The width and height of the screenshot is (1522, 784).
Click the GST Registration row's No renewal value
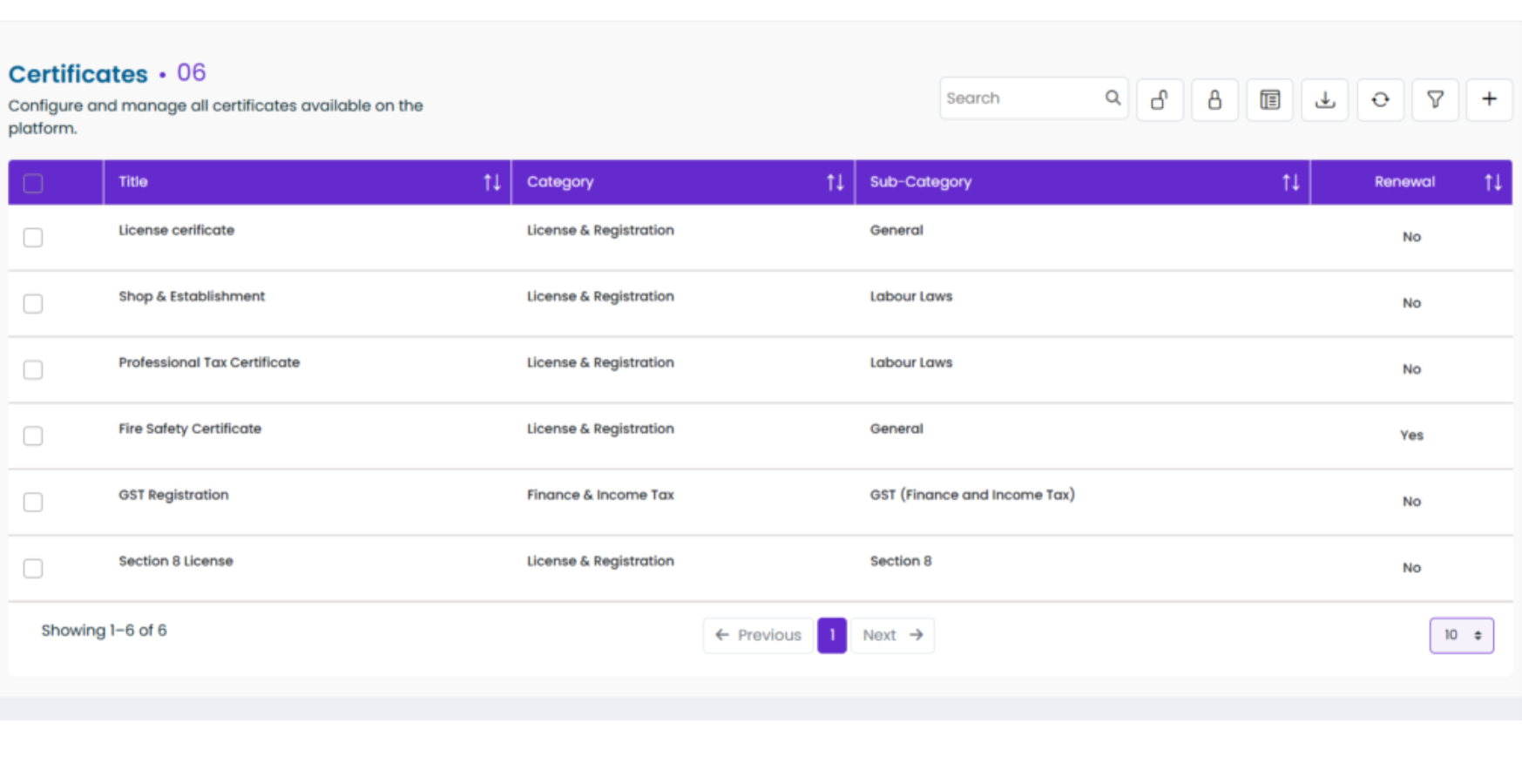pyautogui.click(x=1411, y=502)
